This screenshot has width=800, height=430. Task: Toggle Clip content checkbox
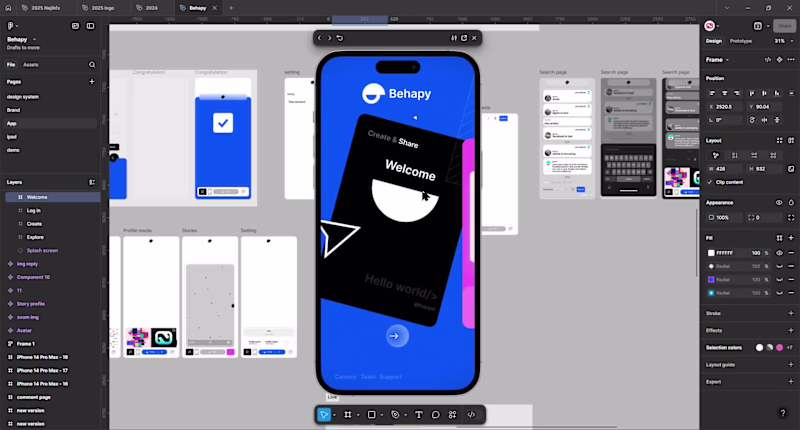pyautogui.click(x=710, y=182)
